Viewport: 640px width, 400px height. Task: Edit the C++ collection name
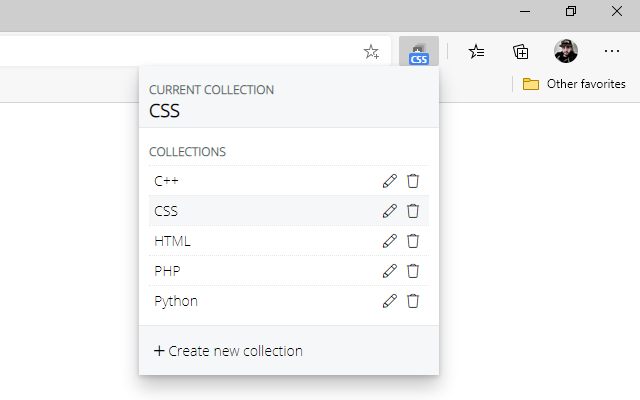(x=390, y=181)
